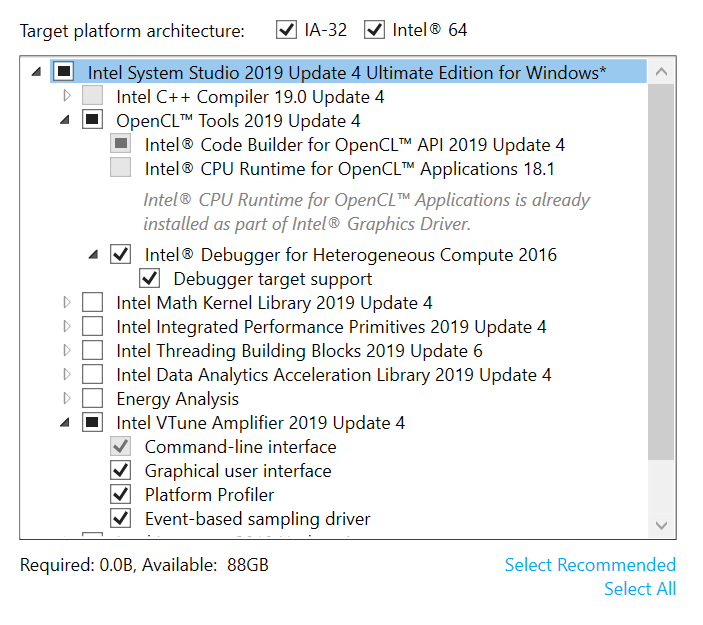Select Intel Data Analytics Acceleration Library label
This screenshot has height=625, width=703.
[x=334, y=375]
